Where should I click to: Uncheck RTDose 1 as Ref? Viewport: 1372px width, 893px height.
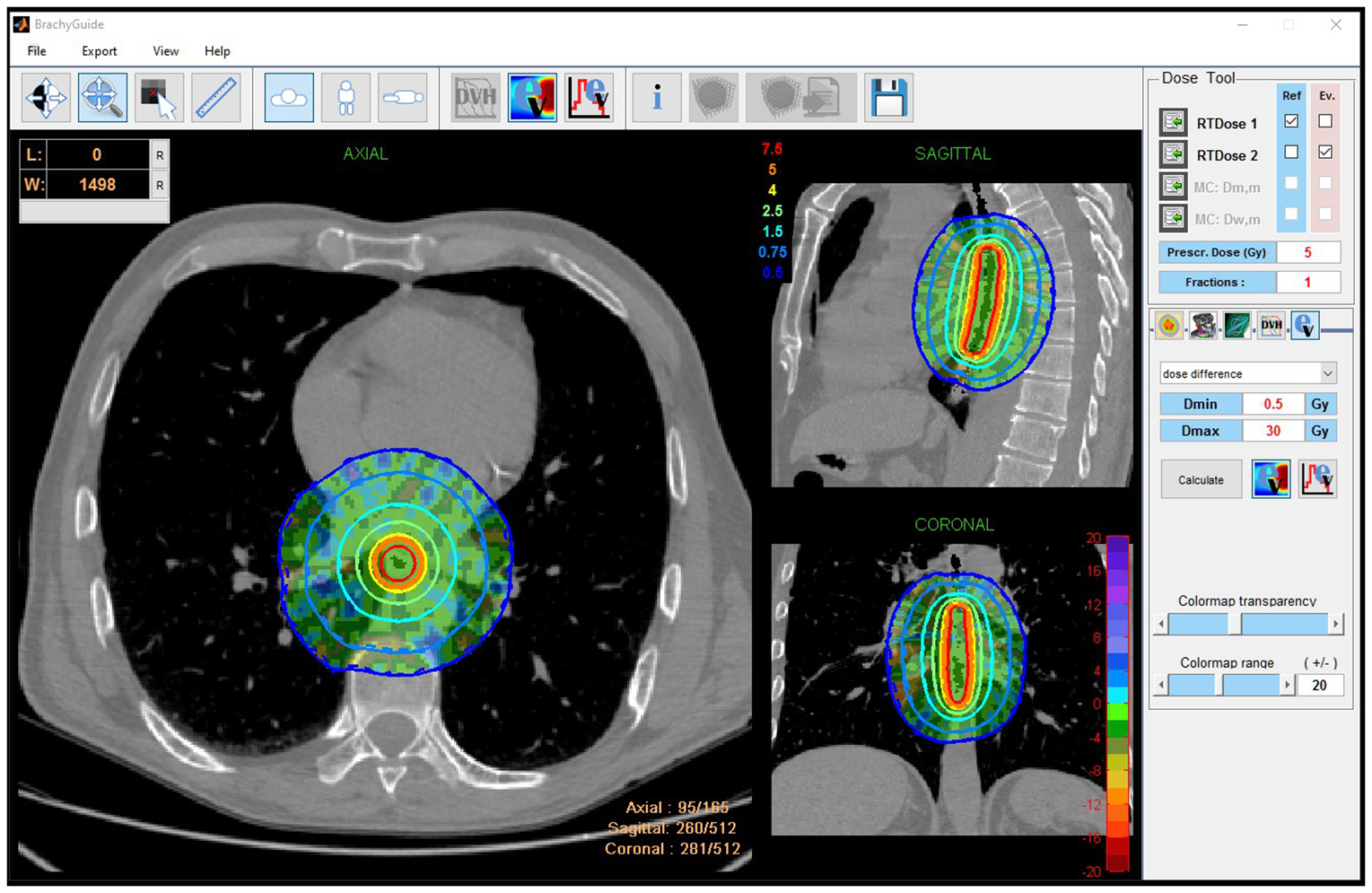pos(1291,121)
